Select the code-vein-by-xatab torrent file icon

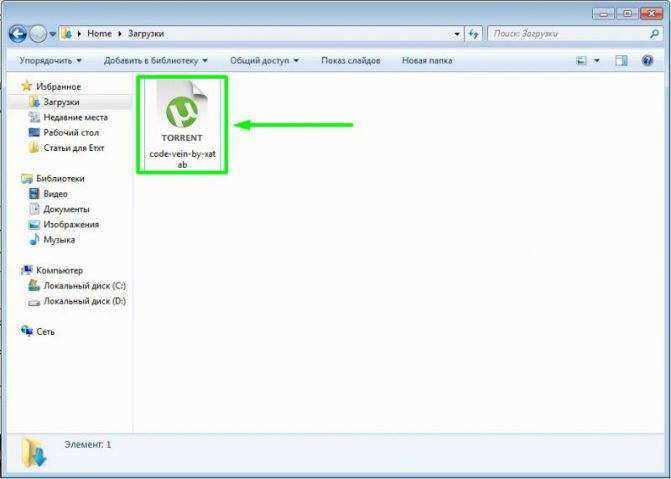point(182,110)
